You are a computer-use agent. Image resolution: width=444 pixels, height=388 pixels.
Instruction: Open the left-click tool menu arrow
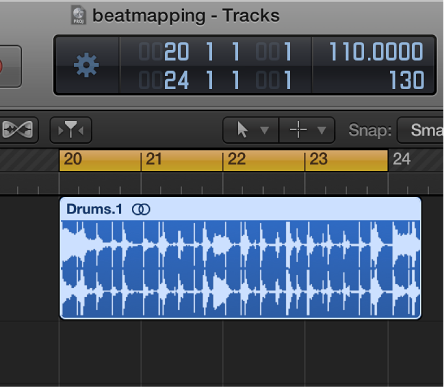265,130
